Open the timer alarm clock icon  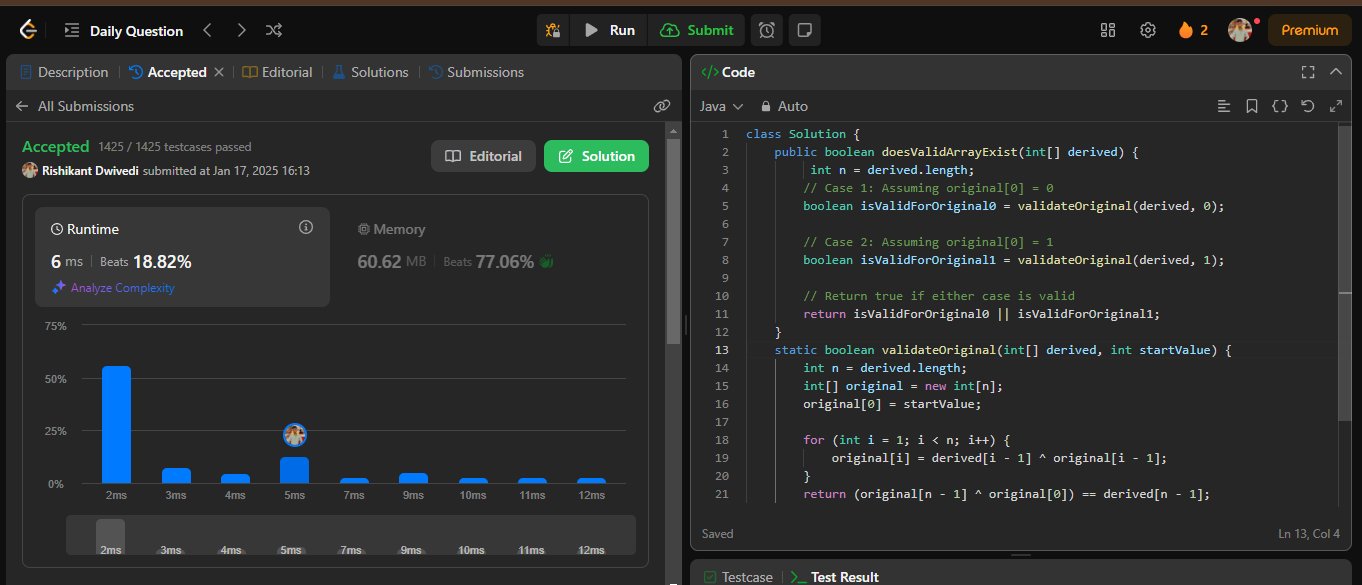[x=766, y=30]
